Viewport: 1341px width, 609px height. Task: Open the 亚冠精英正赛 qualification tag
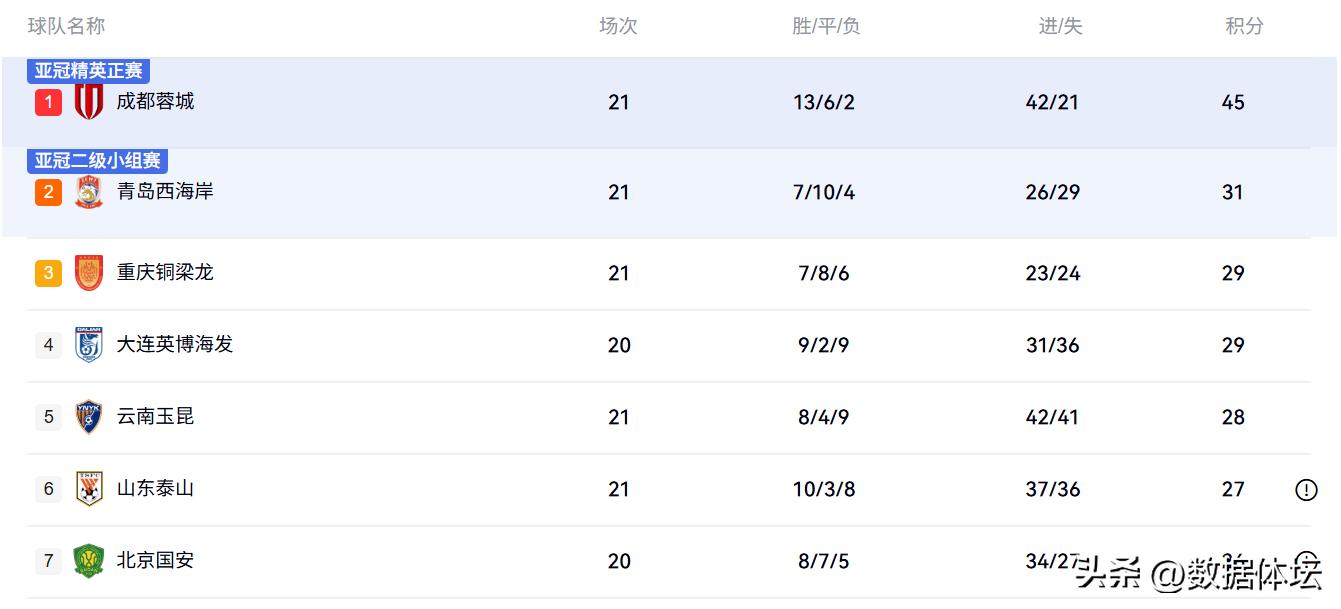point(89,71)
